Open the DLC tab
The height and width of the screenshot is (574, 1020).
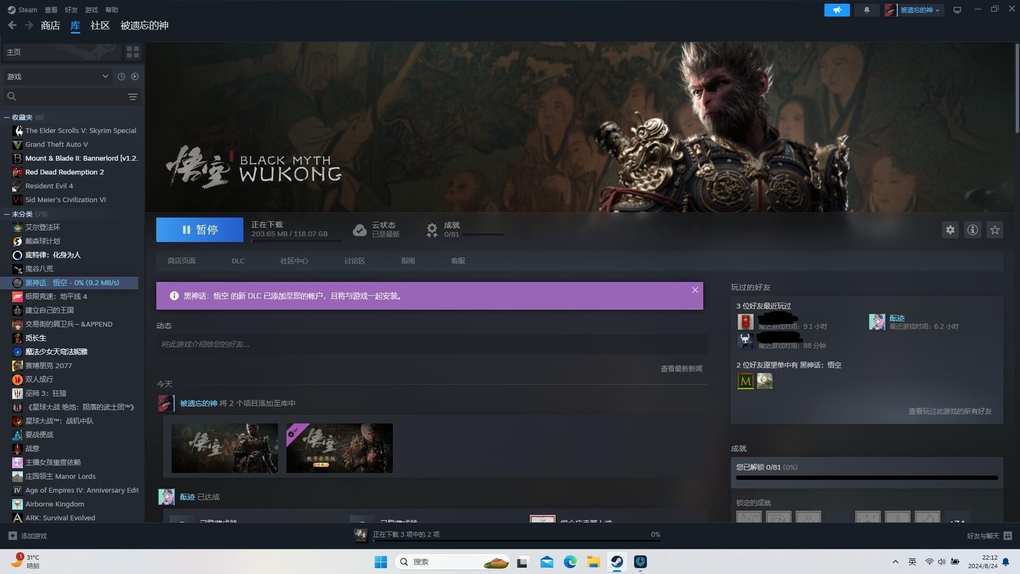point(238,260)
